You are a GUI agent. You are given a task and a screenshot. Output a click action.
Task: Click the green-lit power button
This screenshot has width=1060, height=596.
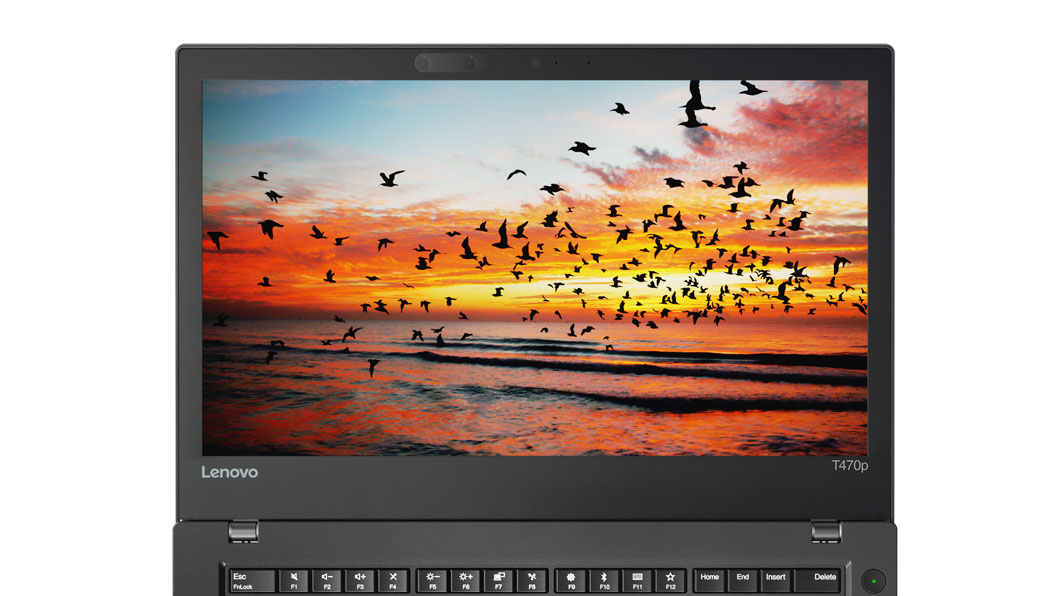coord(874,579)
